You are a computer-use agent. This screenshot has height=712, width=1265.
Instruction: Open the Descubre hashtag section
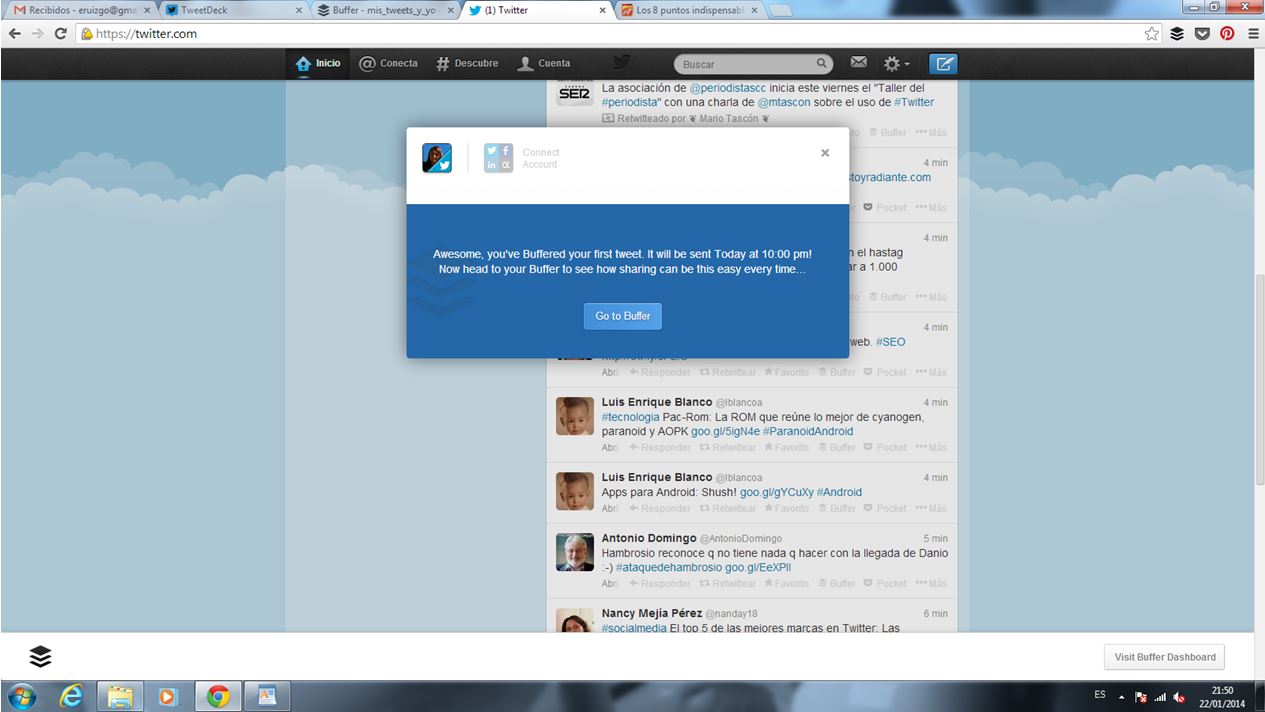(466, 63)
